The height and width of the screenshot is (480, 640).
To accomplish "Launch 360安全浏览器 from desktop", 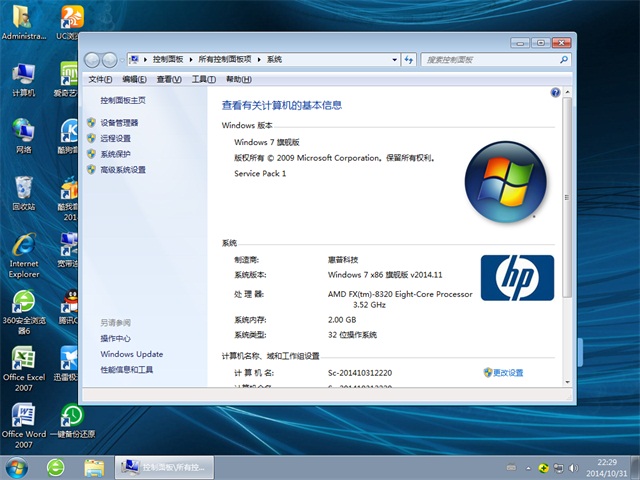I will tap(24, 313).
